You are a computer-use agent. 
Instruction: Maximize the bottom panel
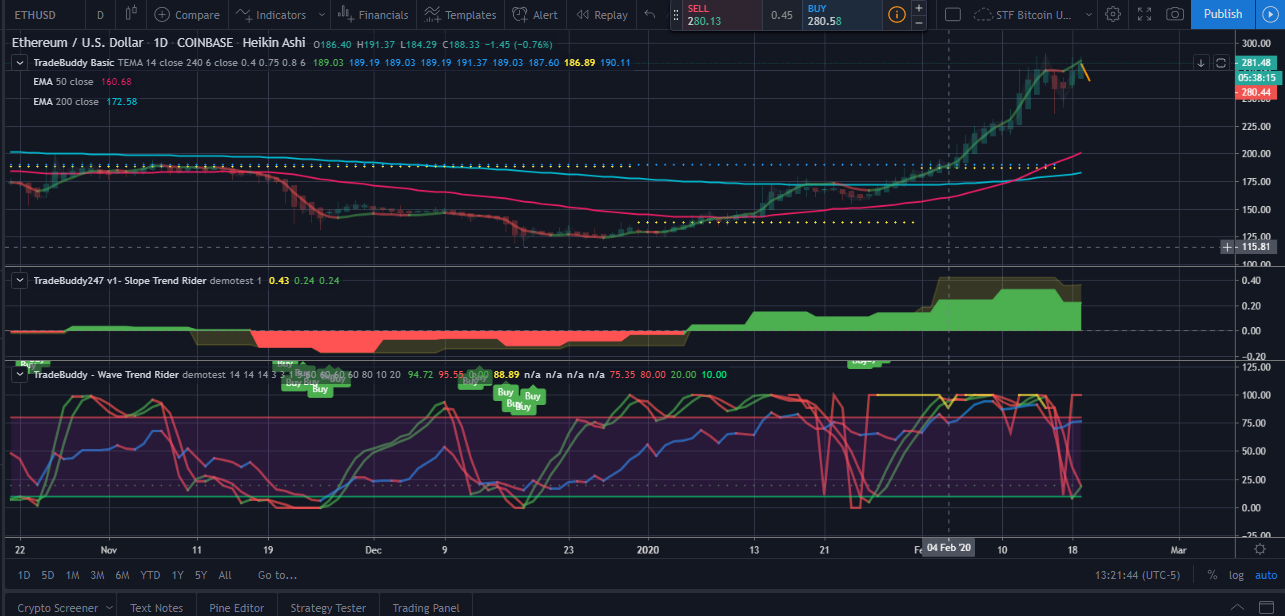[1267, 607]
